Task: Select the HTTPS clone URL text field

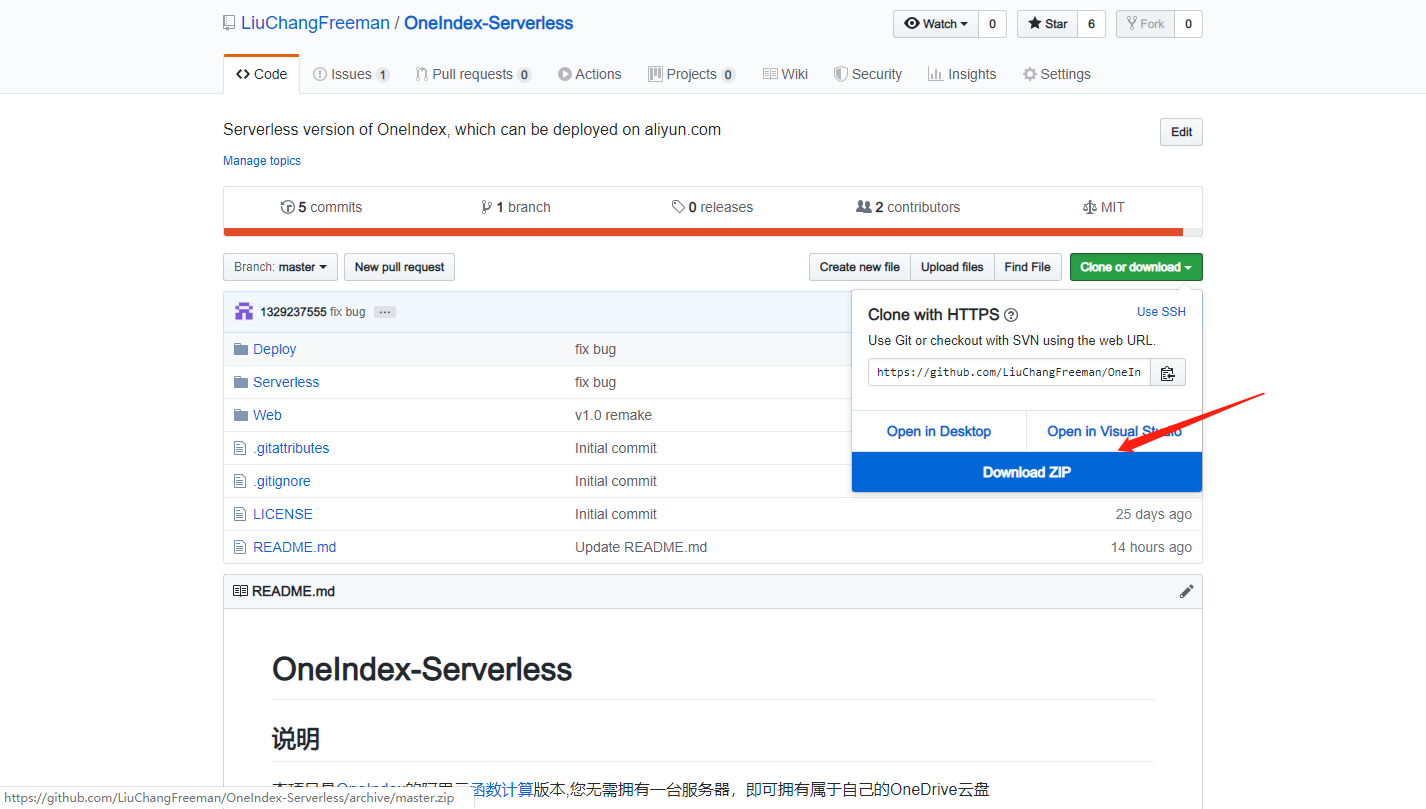Action: pos(1008,371)
